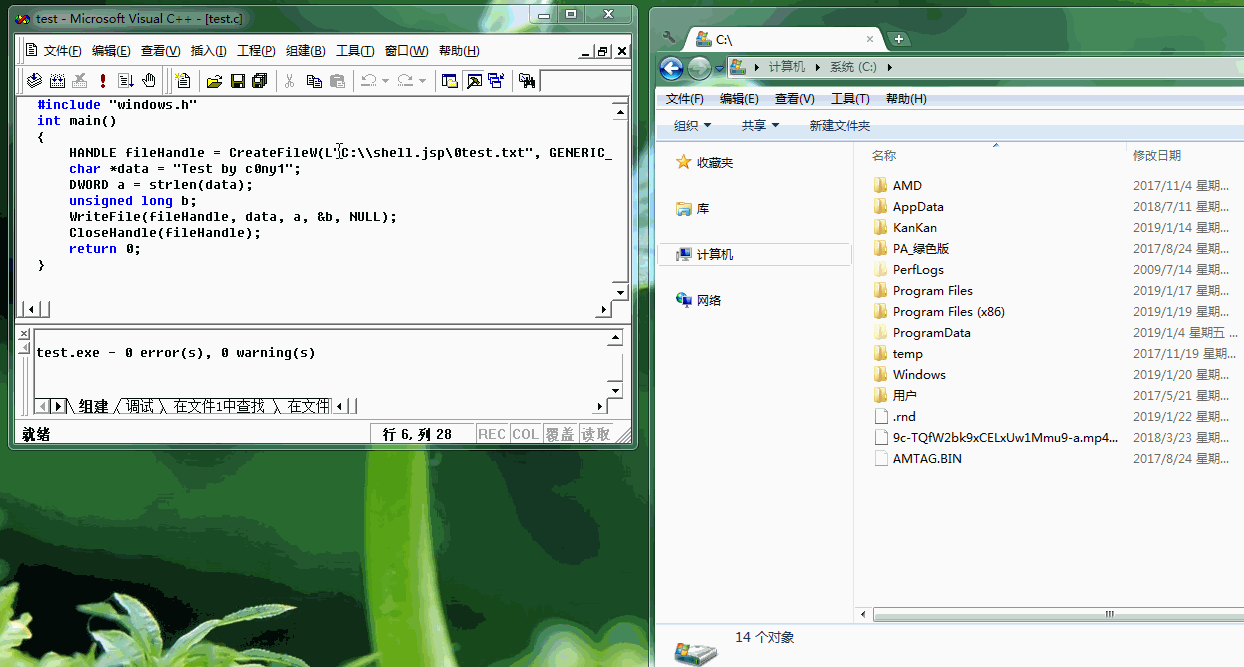Open Explorer's 工具(T) menu

[x=850, y=99]
